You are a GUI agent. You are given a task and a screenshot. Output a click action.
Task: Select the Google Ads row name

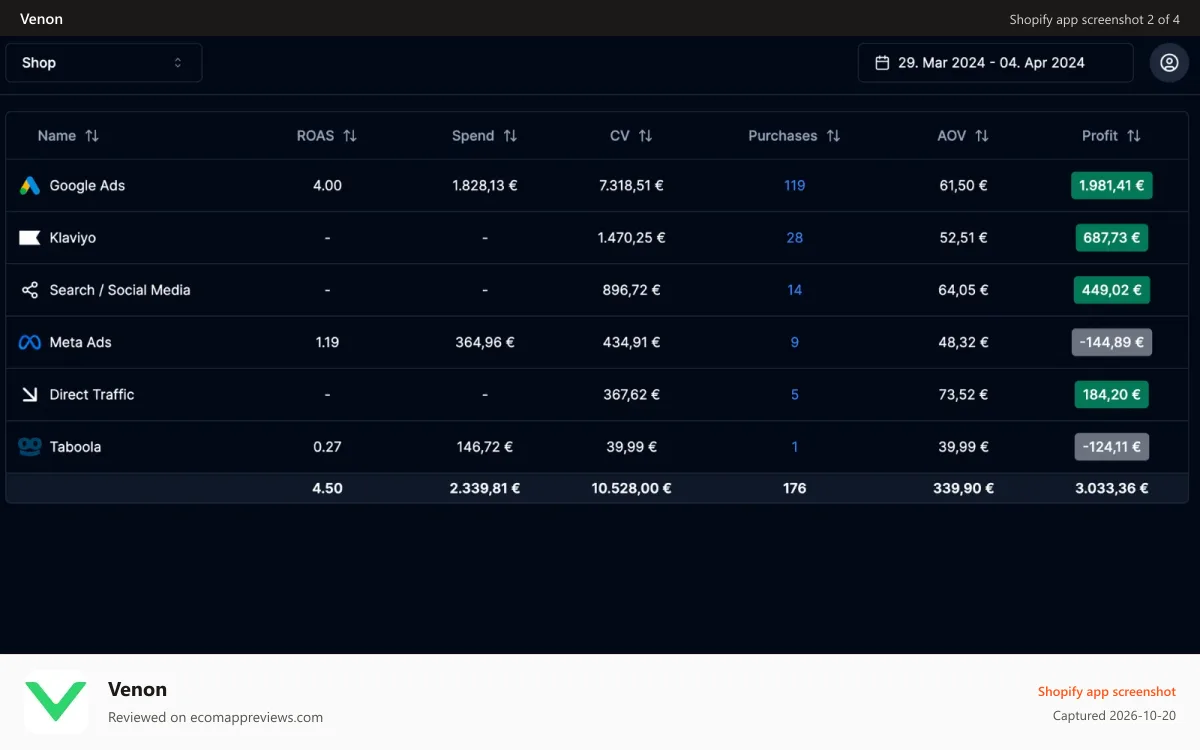tap(87, 185)
